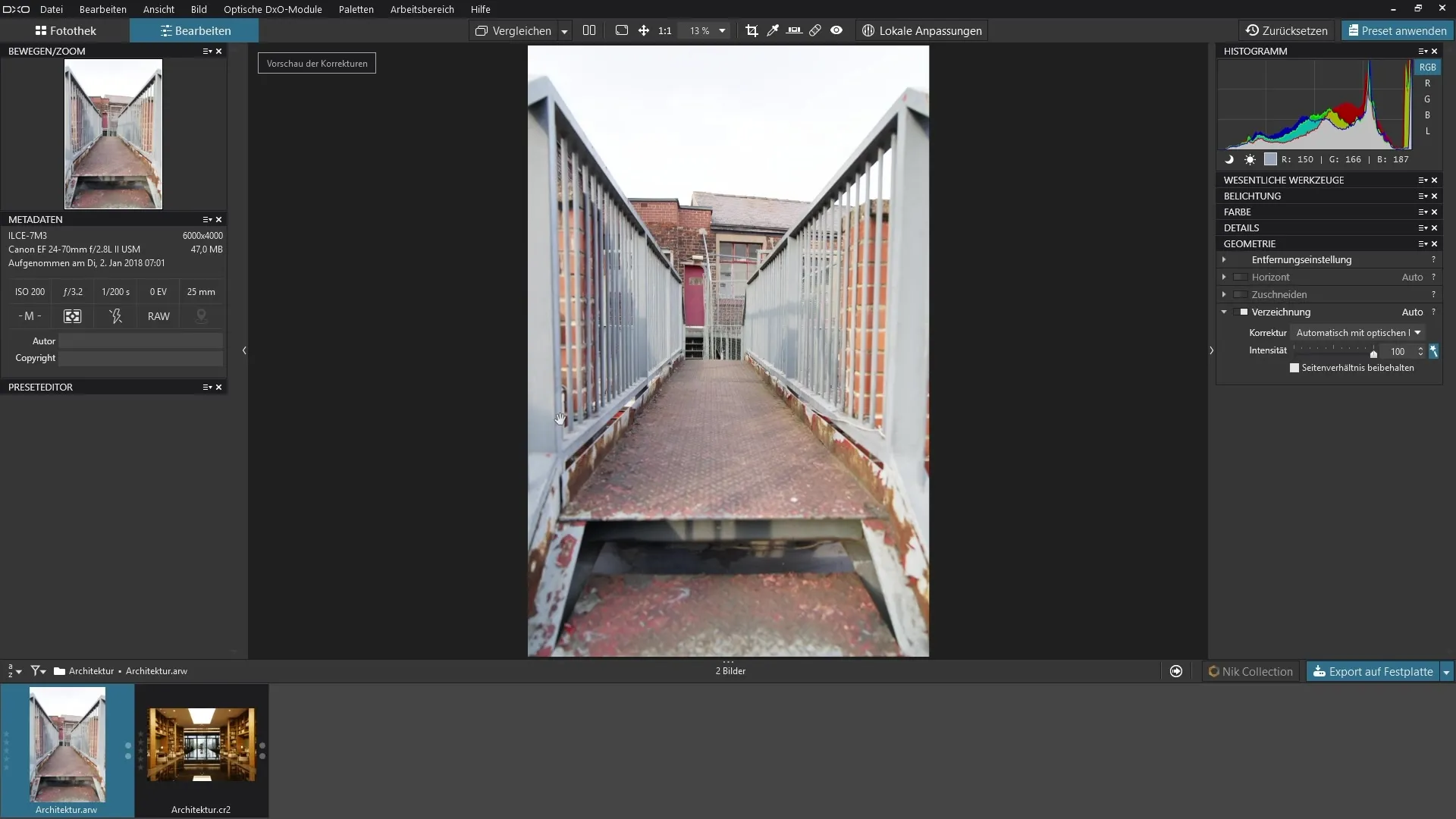Open the Datei menu
Image resolution: width=1456 pixels, height=819 pixels.
pos(52,9)
